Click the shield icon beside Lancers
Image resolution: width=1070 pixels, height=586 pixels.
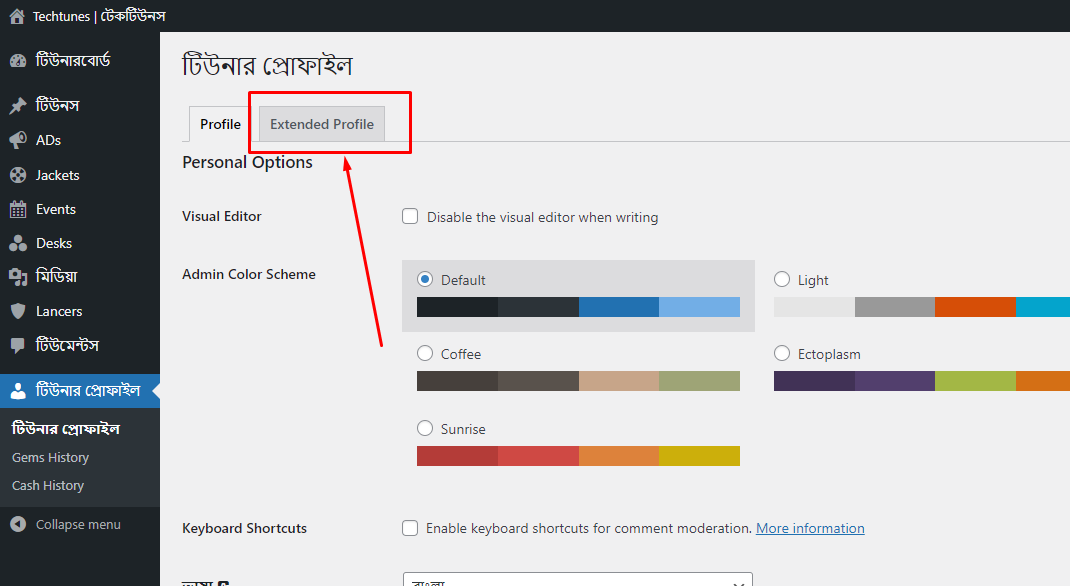pos(18,311)
